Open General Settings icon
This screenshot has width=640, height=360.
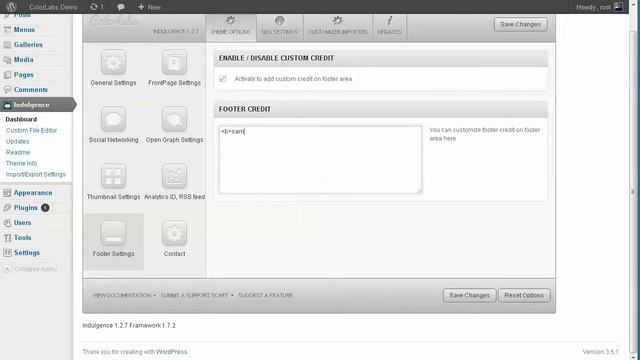coord(113,62)
